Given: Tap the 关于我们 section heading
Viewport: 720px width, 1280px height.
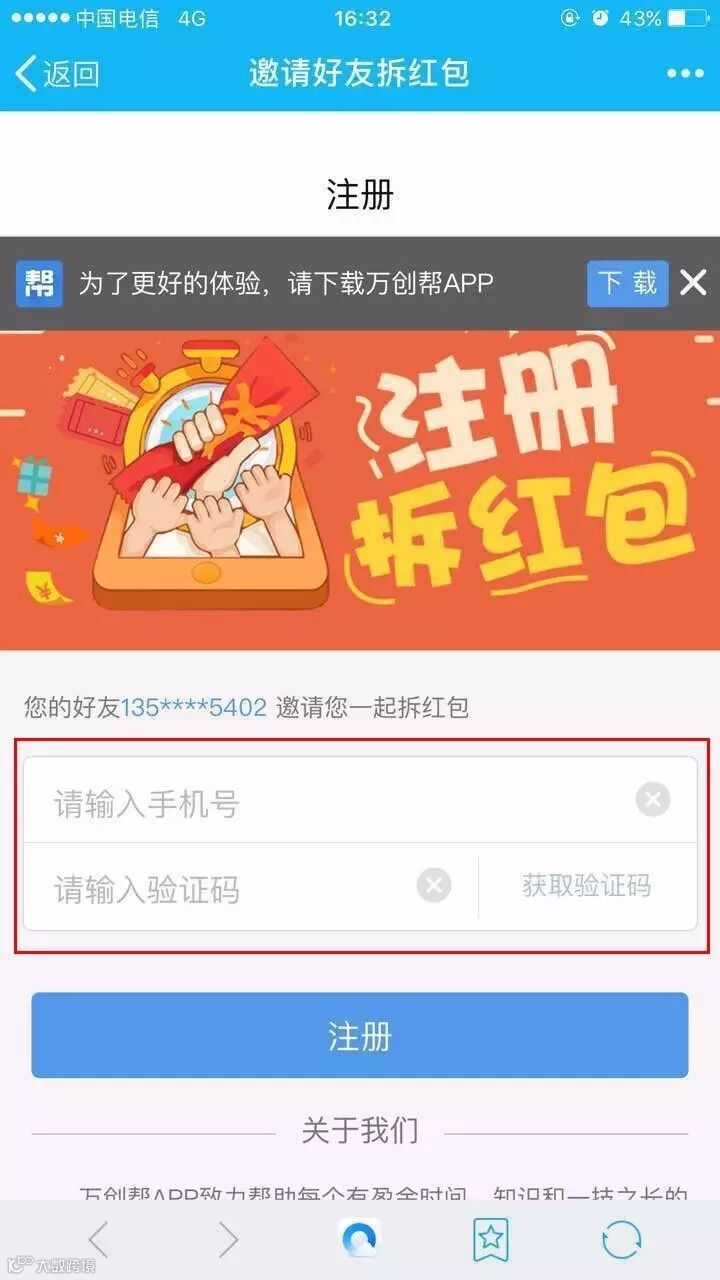Looking at the screenshot, I should click(x=360, y=1131).
